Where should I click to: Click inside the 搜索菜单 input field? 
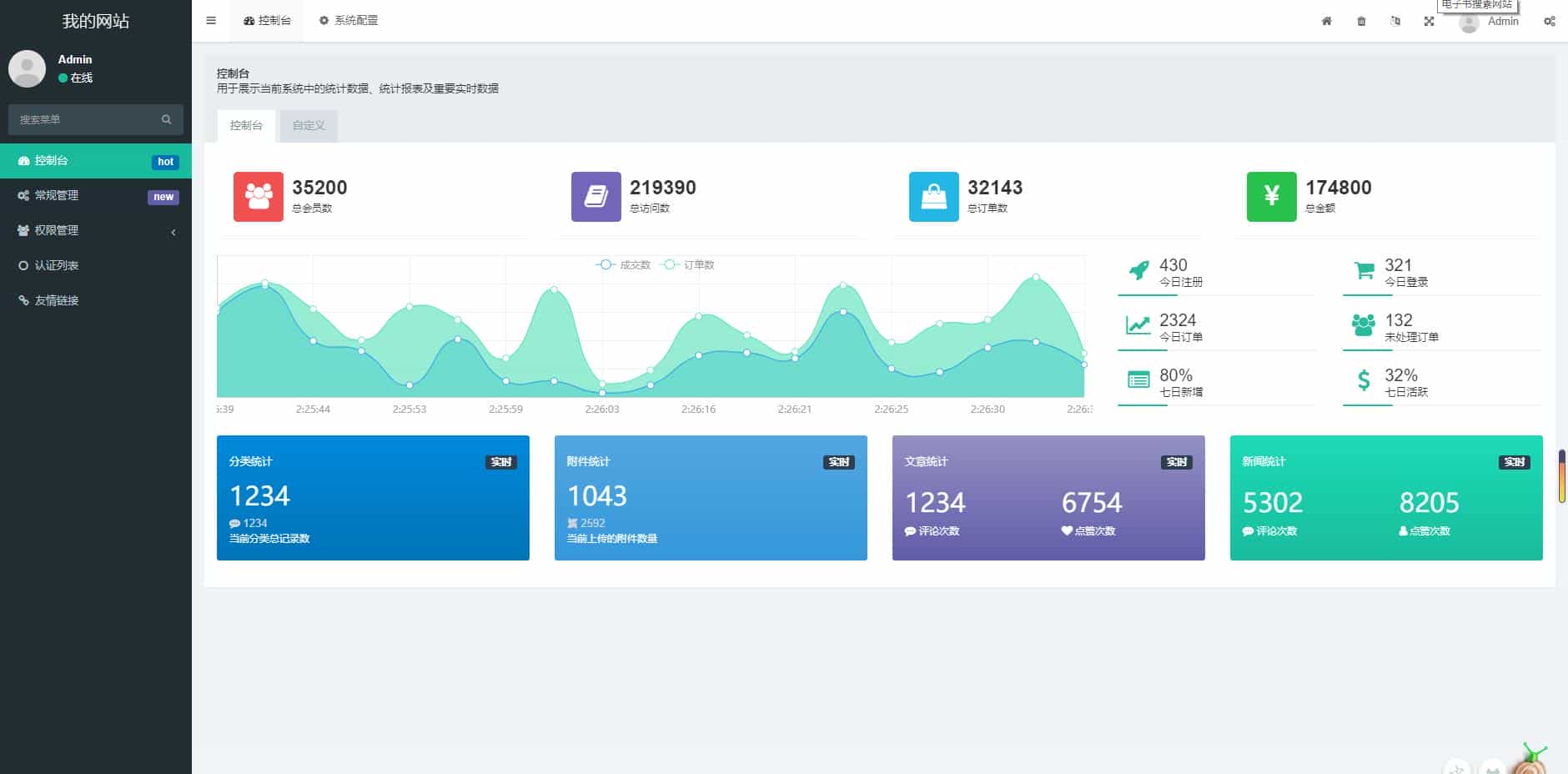[83, 119]
